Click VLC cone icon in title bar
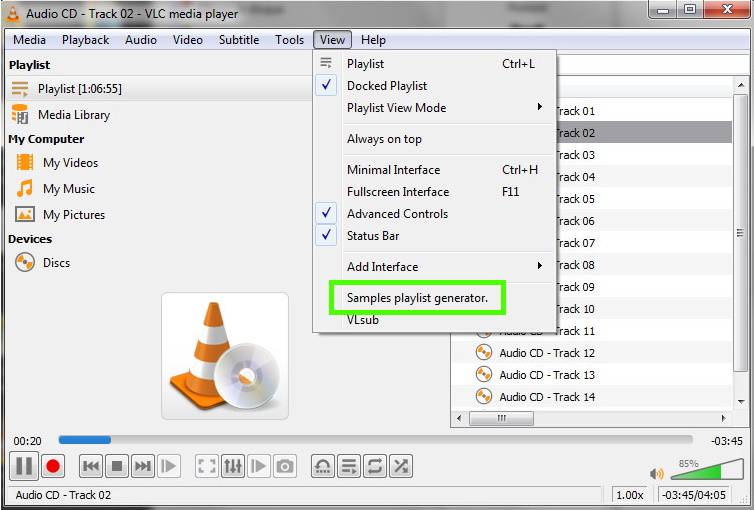This screenshot has height=510, width=754. pos(13,13)
